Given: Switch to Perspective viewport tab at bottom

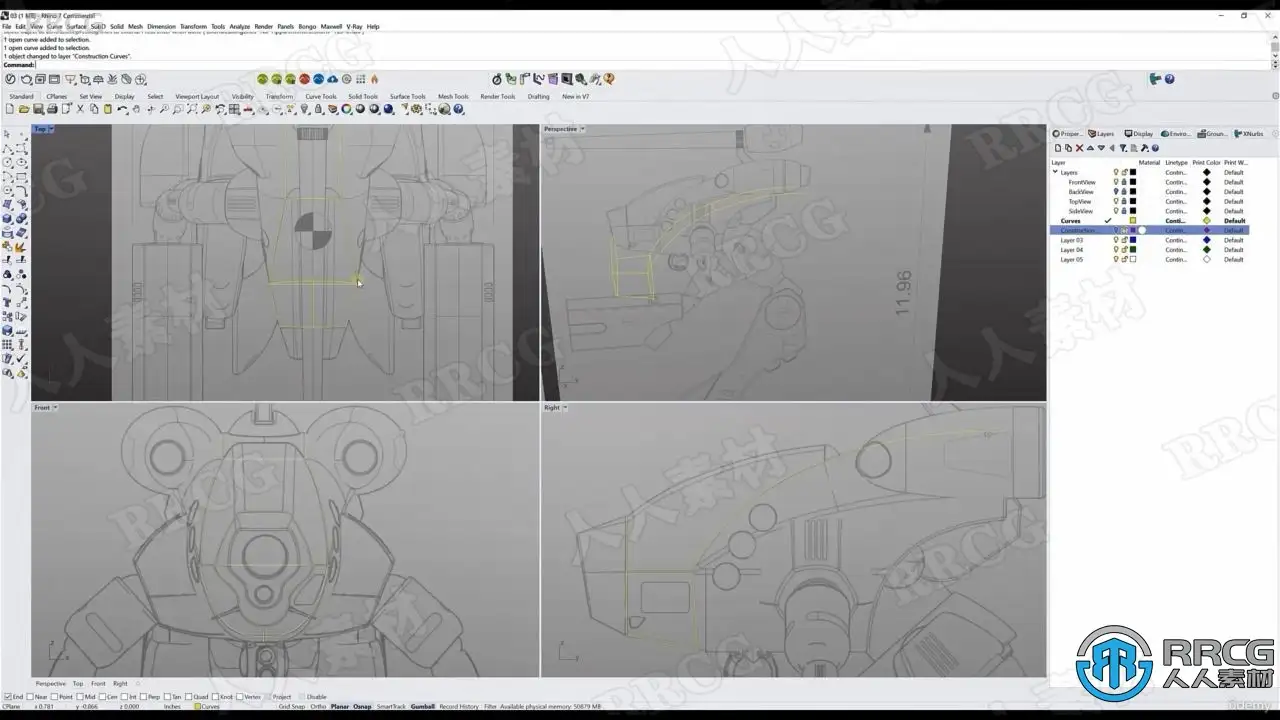Looking at the screenshot, I should click(x=49, y=684).
